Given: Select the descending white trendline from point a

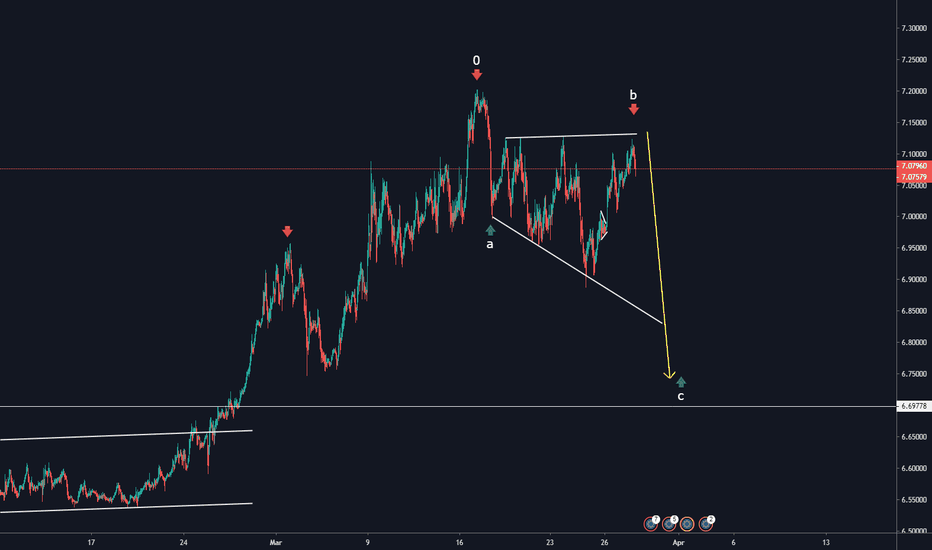Looking at the screenshot, I should coord(577,270).
